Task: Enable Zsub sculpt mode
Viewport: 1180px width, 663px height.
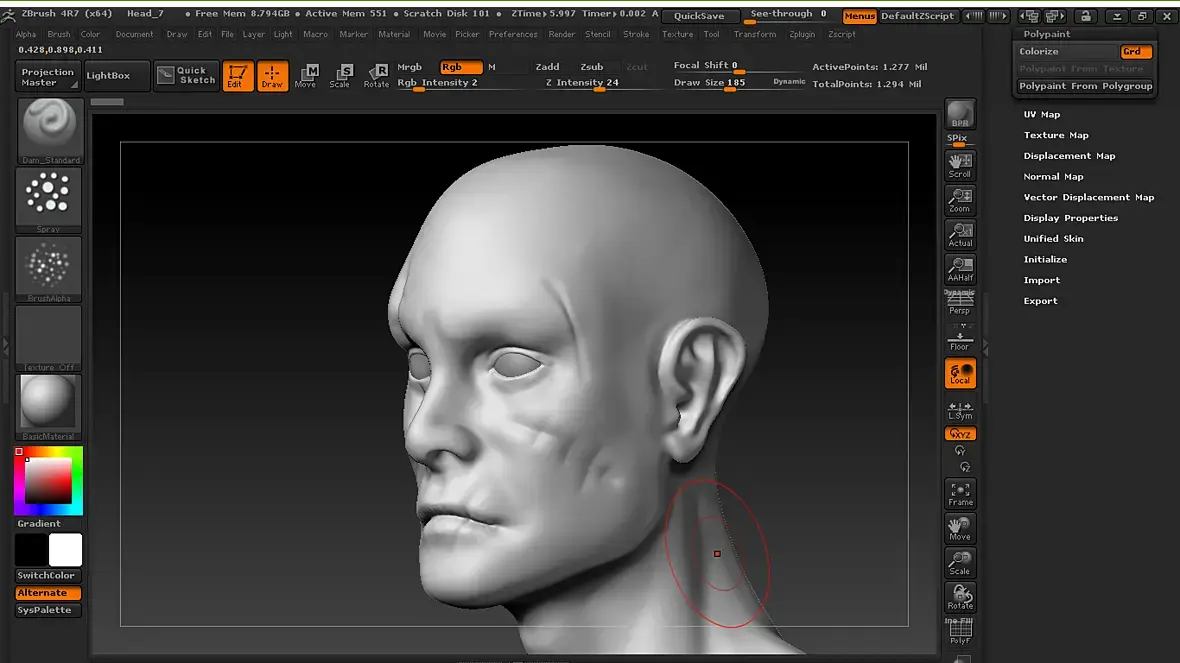Action: 592,67
